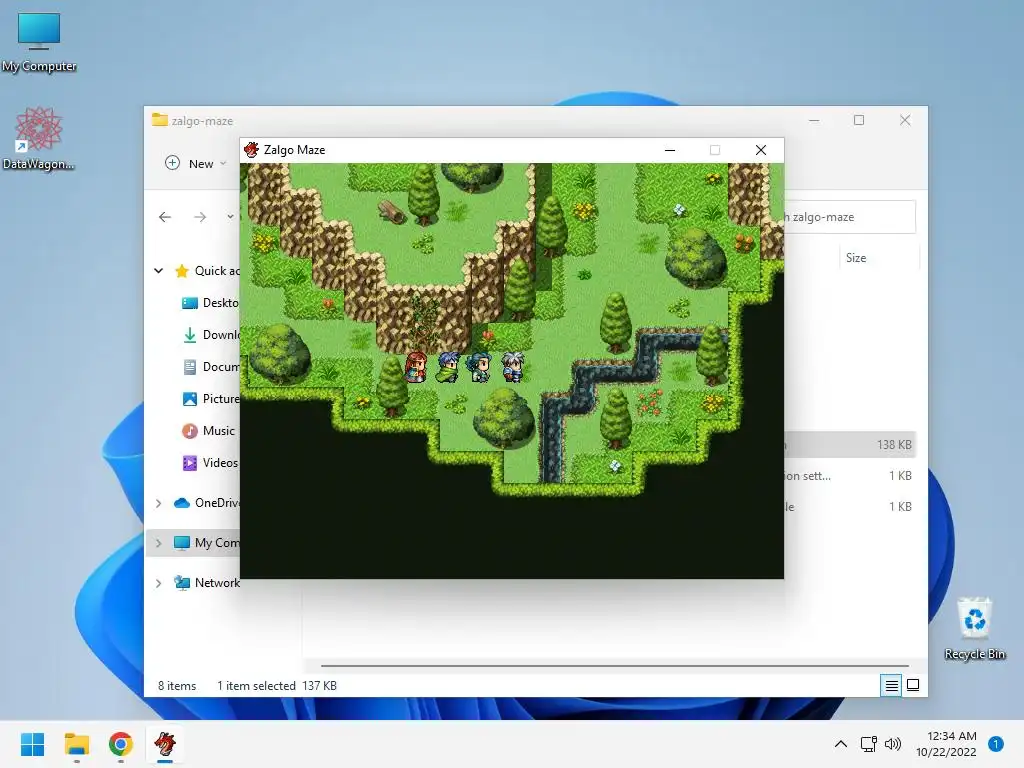
Task: Close the Zalgo Maze game window
Action: (x=761, y=150)
